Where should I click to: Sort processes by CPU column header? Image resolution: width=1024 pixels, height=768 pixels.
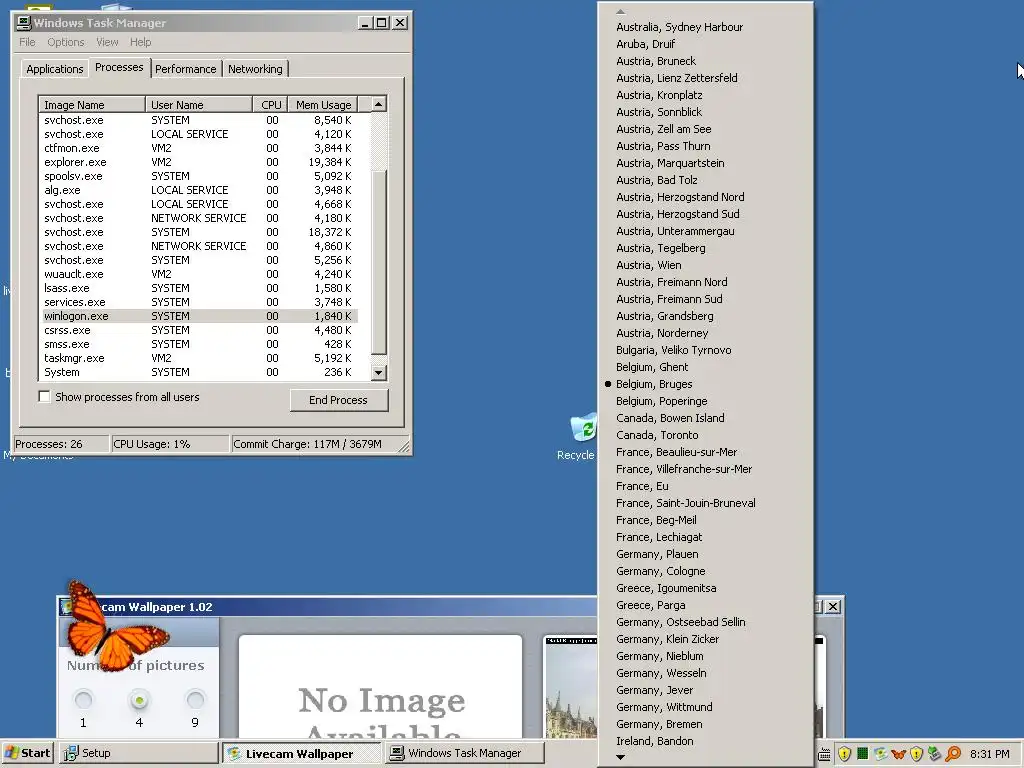tap(270, 104)
